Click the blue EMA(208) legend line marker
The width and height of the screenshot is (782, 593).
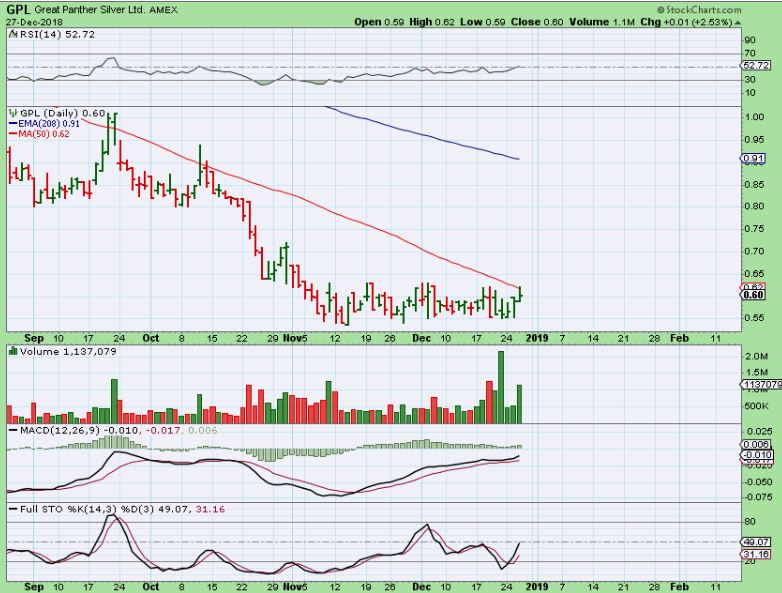click(x=12, y=123)
